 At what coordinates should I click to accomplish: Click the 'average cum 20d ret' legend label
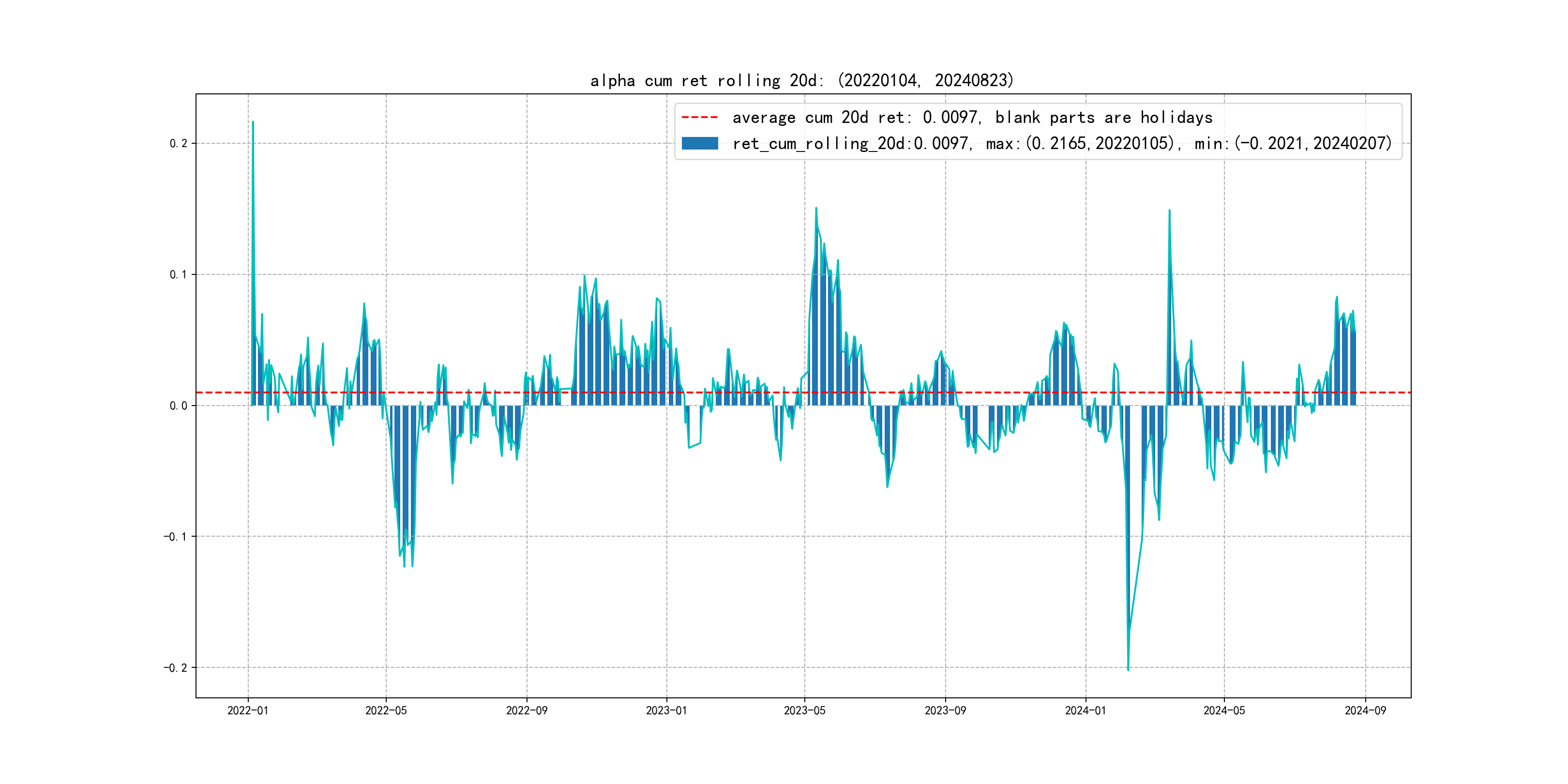(x=972, y=117)
